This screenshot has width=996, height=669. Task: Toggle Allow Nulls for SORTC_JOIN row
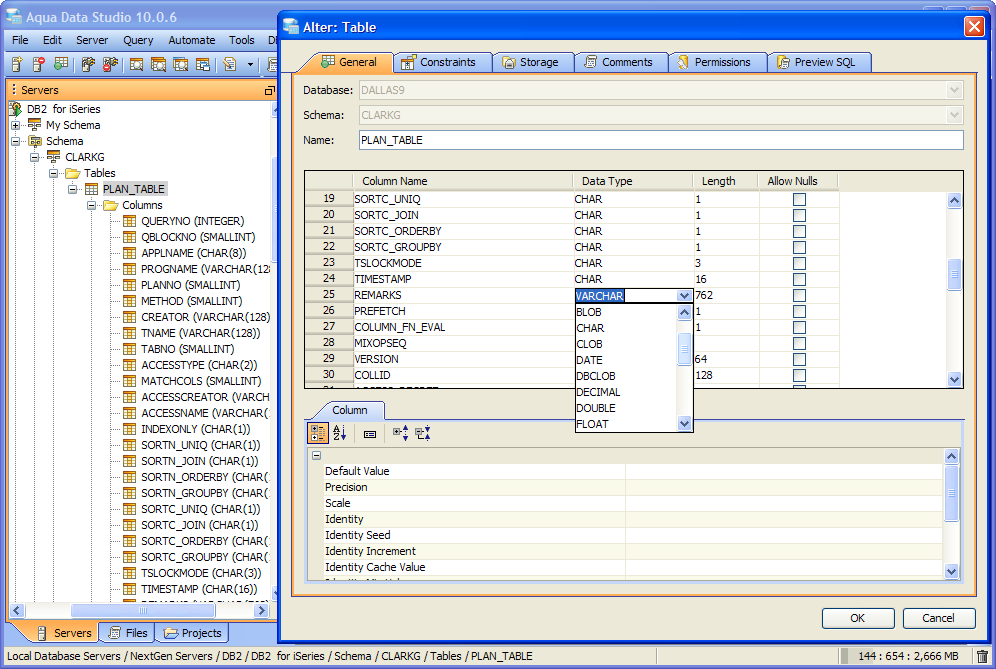coord(799,215)
